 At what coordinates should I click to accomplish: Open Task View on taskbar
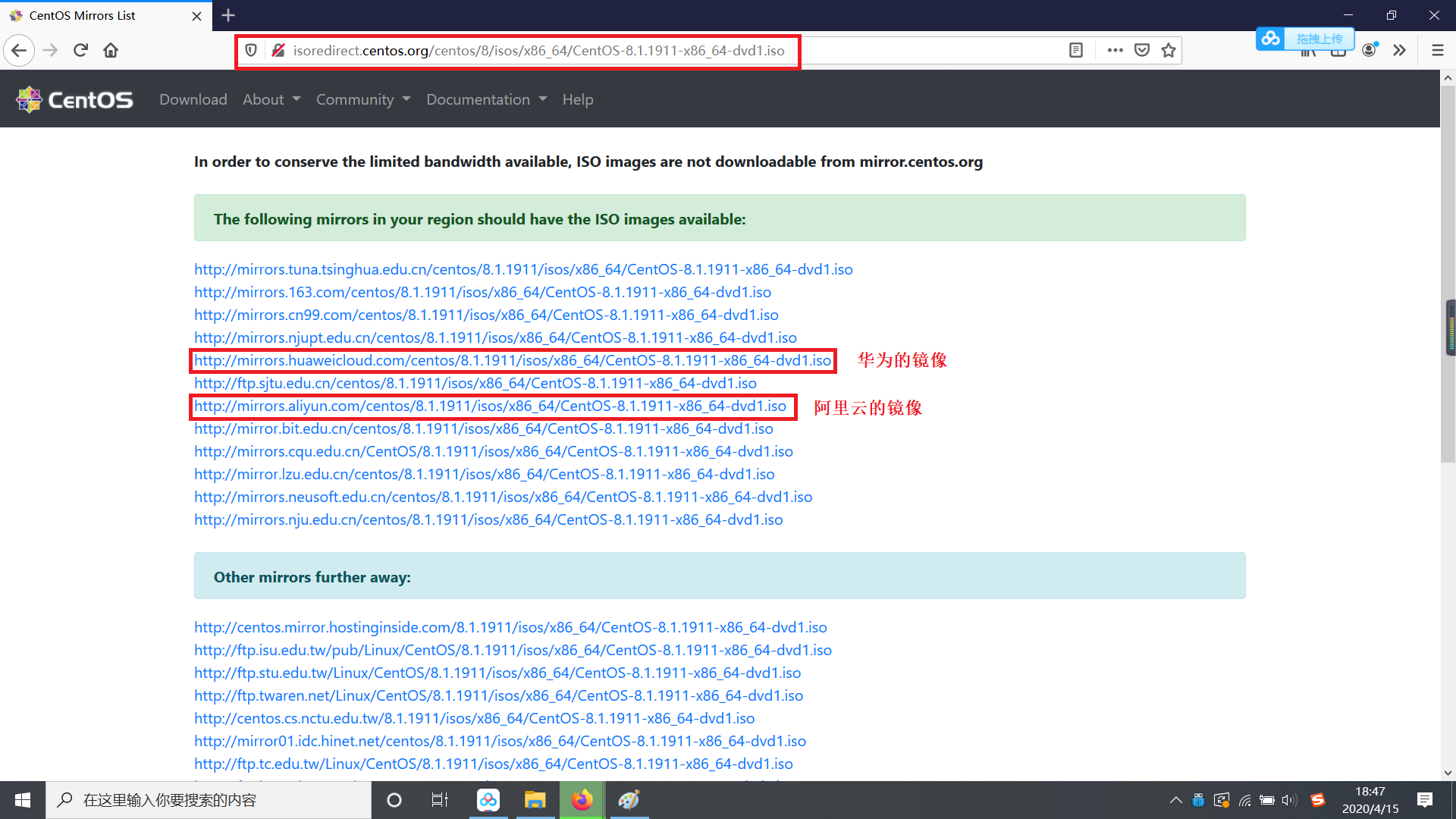(440, 800)
